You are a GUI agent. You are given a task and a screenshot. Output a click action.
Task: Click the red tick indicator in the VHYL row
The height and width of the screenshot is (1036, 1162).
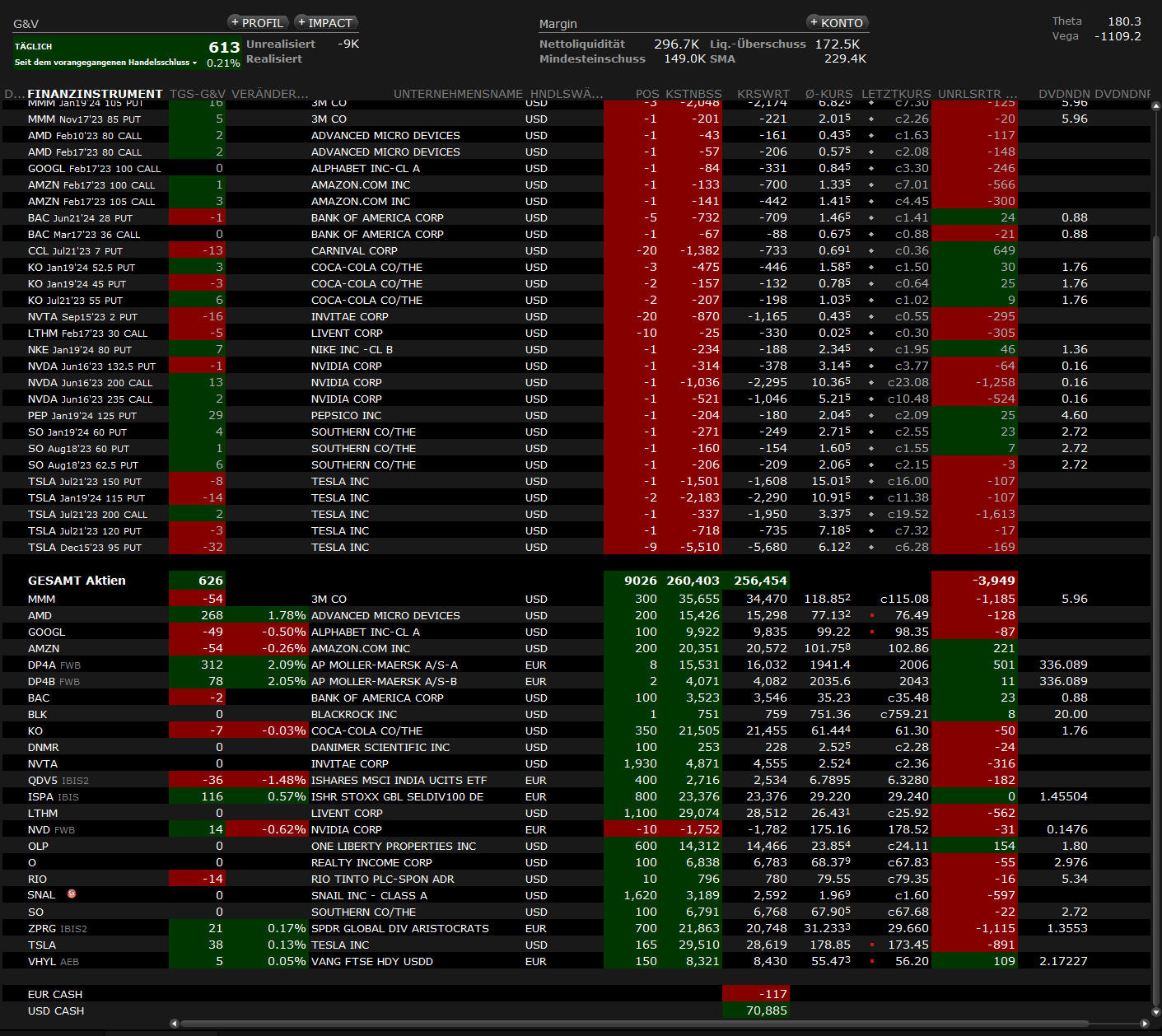tap(872, 961)
